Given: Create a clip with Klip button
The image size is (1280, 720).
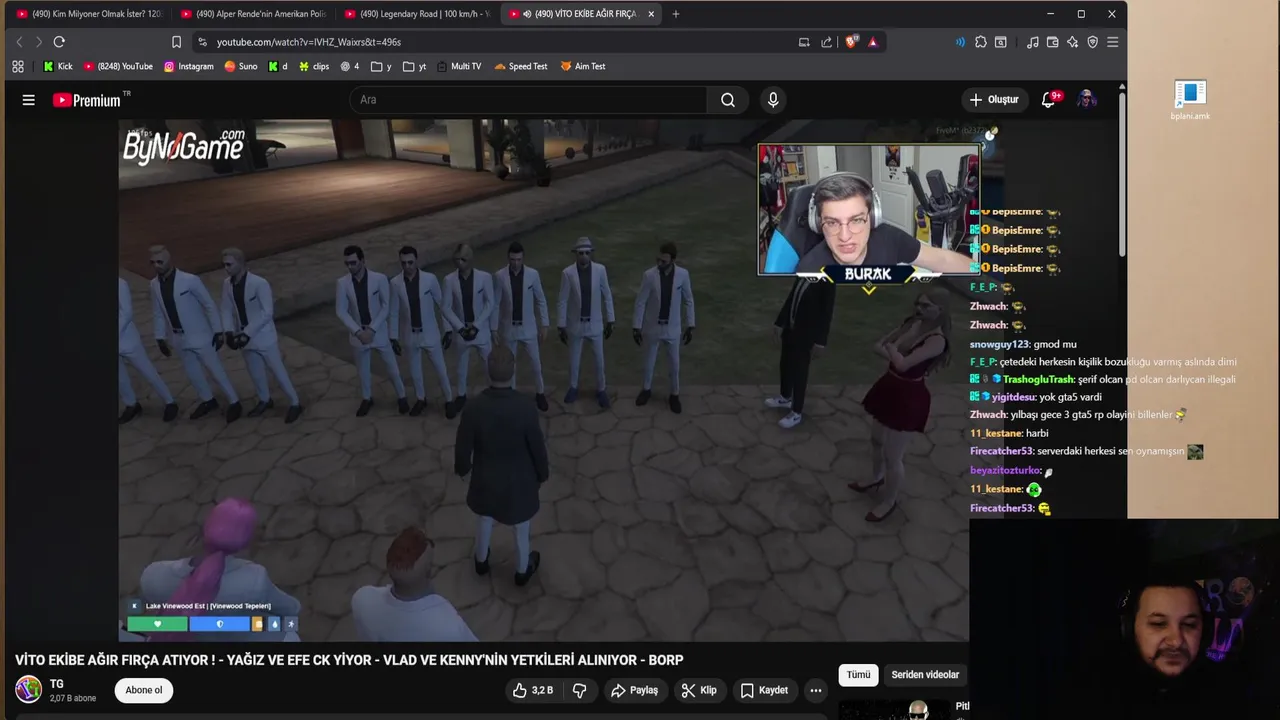Looking at the screenshot, I should pyautogui.click(x=699, y=690).
